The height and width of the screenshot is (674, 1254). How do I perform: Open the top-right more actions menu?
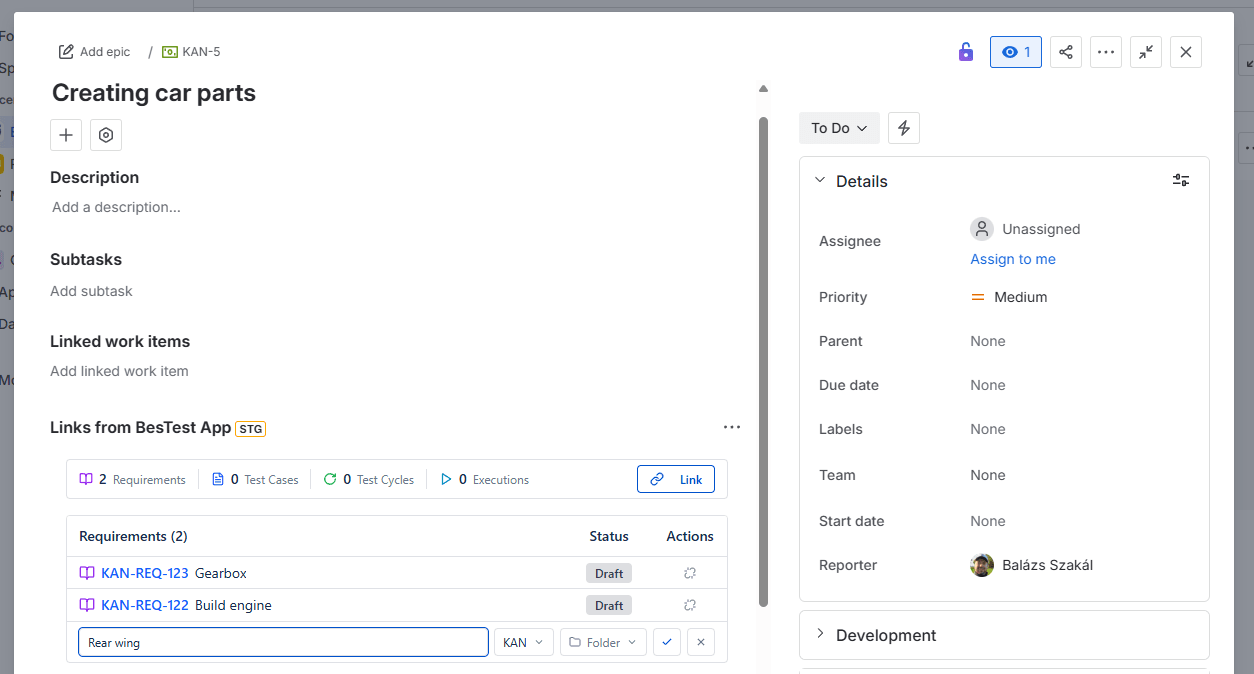pyautogui.click(x=1106, y=52)
